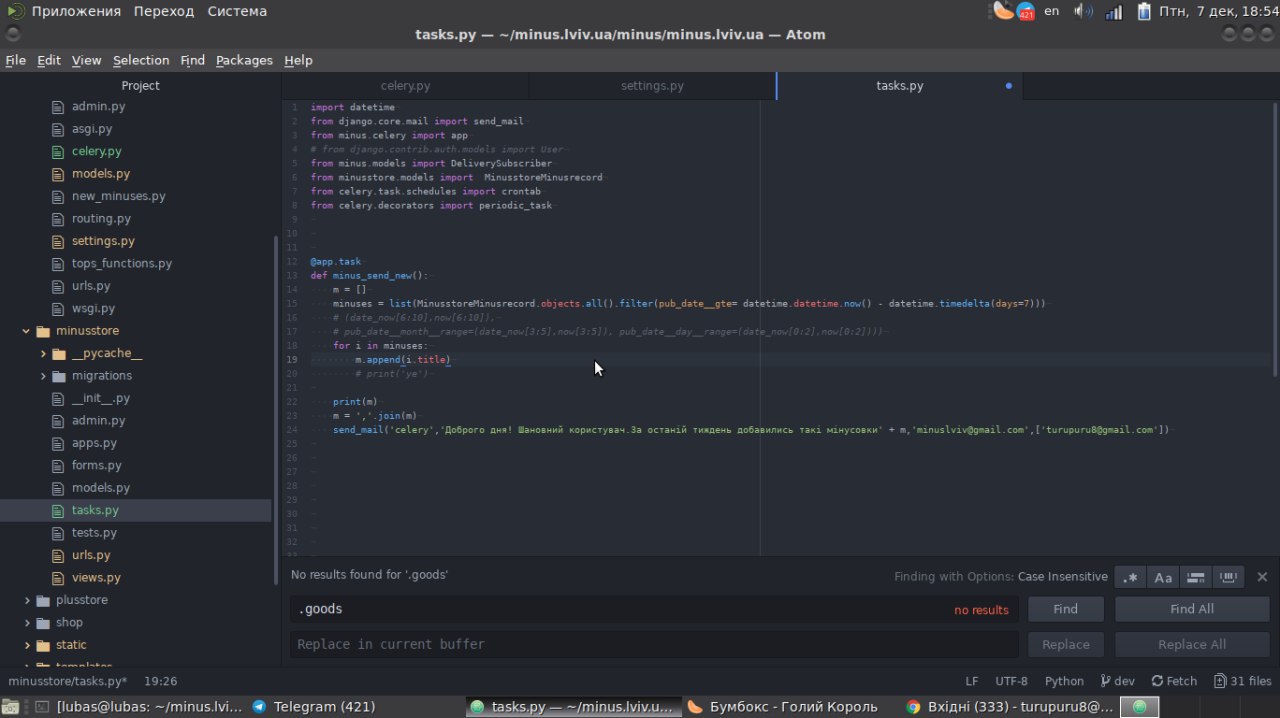The image size is (1280, 718).
Task: Expand the __pycache__ folder
Action: point(43,353)
